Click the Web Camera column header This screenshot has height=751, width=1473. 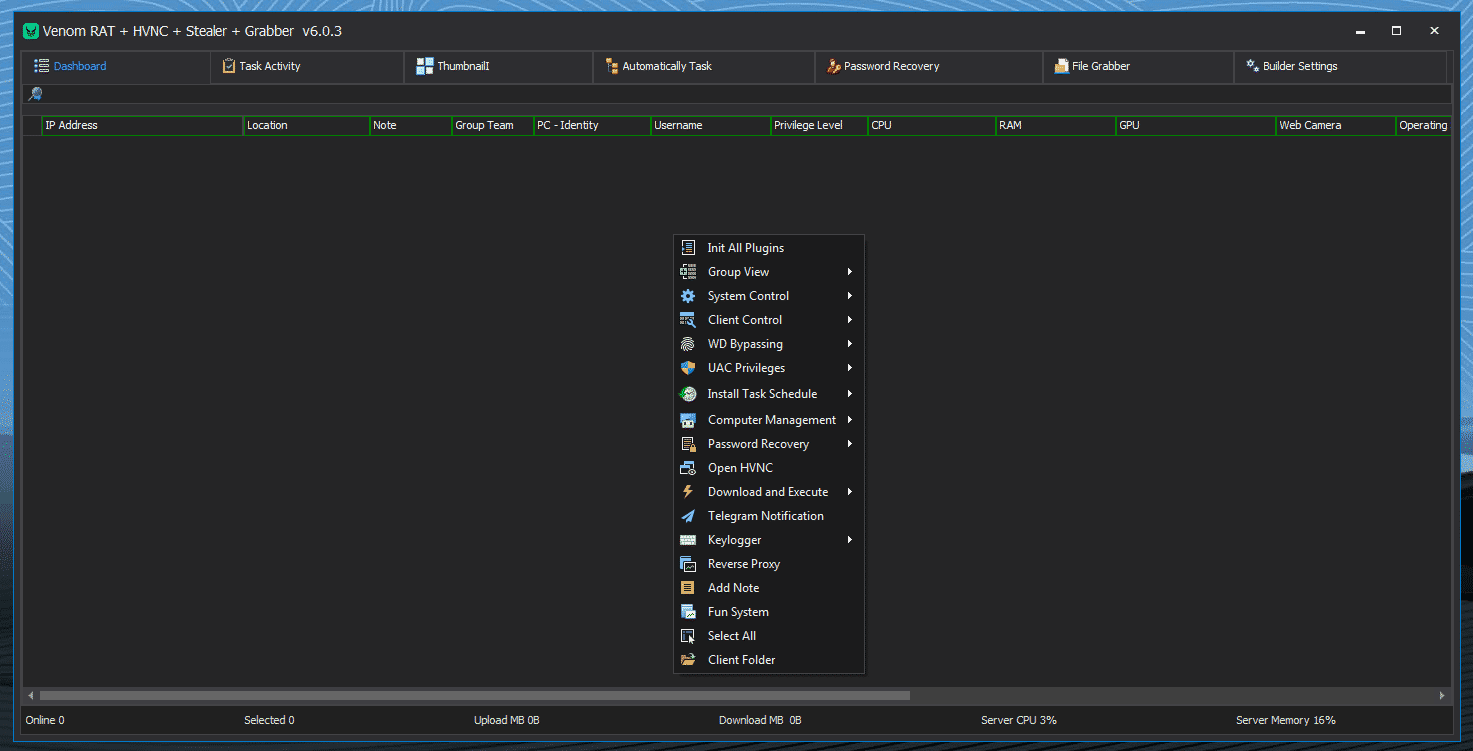click(1336, 126)
